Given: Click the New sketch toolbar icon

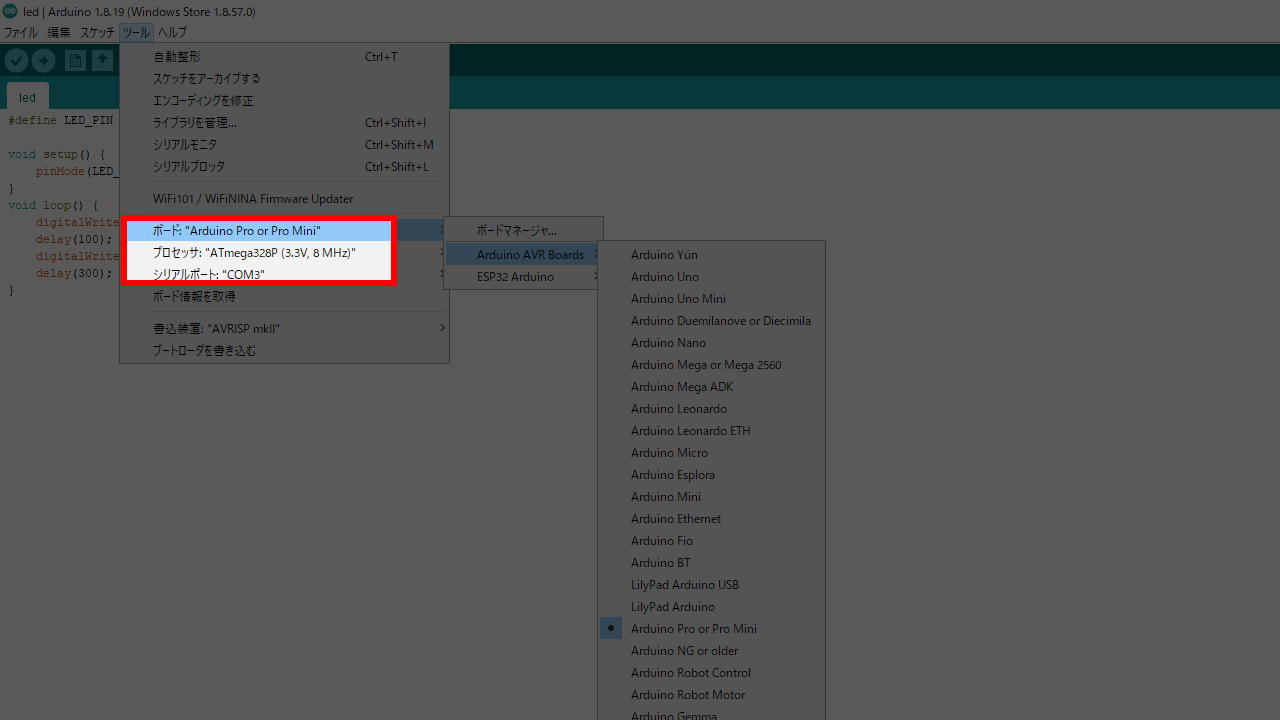Looking at the screenshot, I should coord(75,61).
